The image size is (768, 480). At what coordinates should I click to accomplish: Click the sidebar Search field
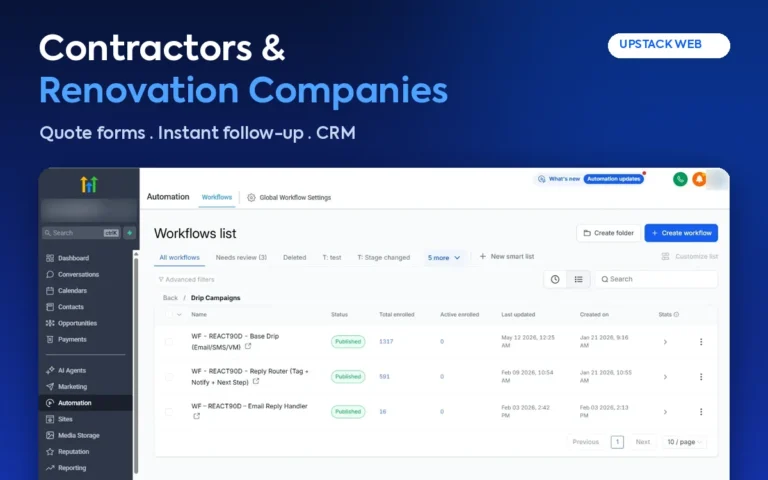point(82,233)
